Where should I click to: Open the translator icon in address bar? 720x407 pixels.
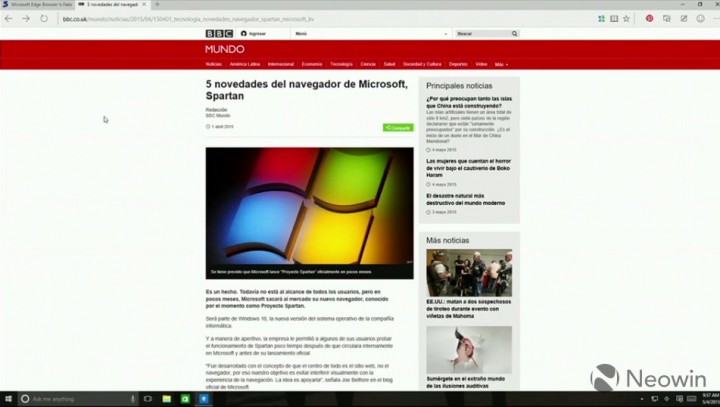click(x=601, y=19)
